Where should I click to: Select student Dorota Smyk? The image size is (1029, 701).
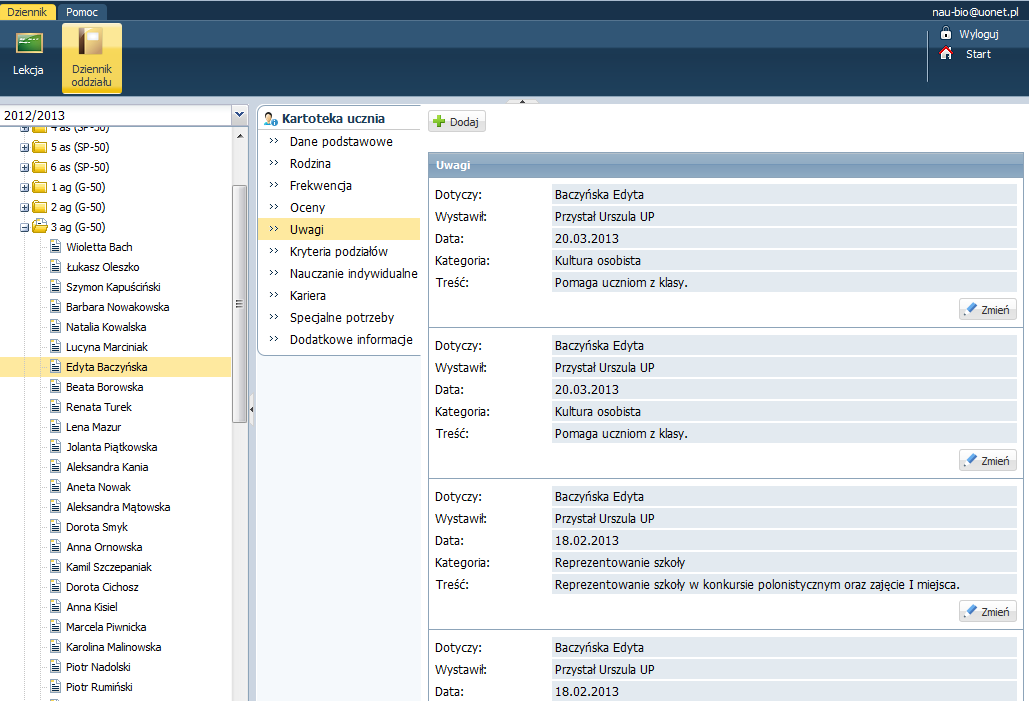[x=97, y=527]
